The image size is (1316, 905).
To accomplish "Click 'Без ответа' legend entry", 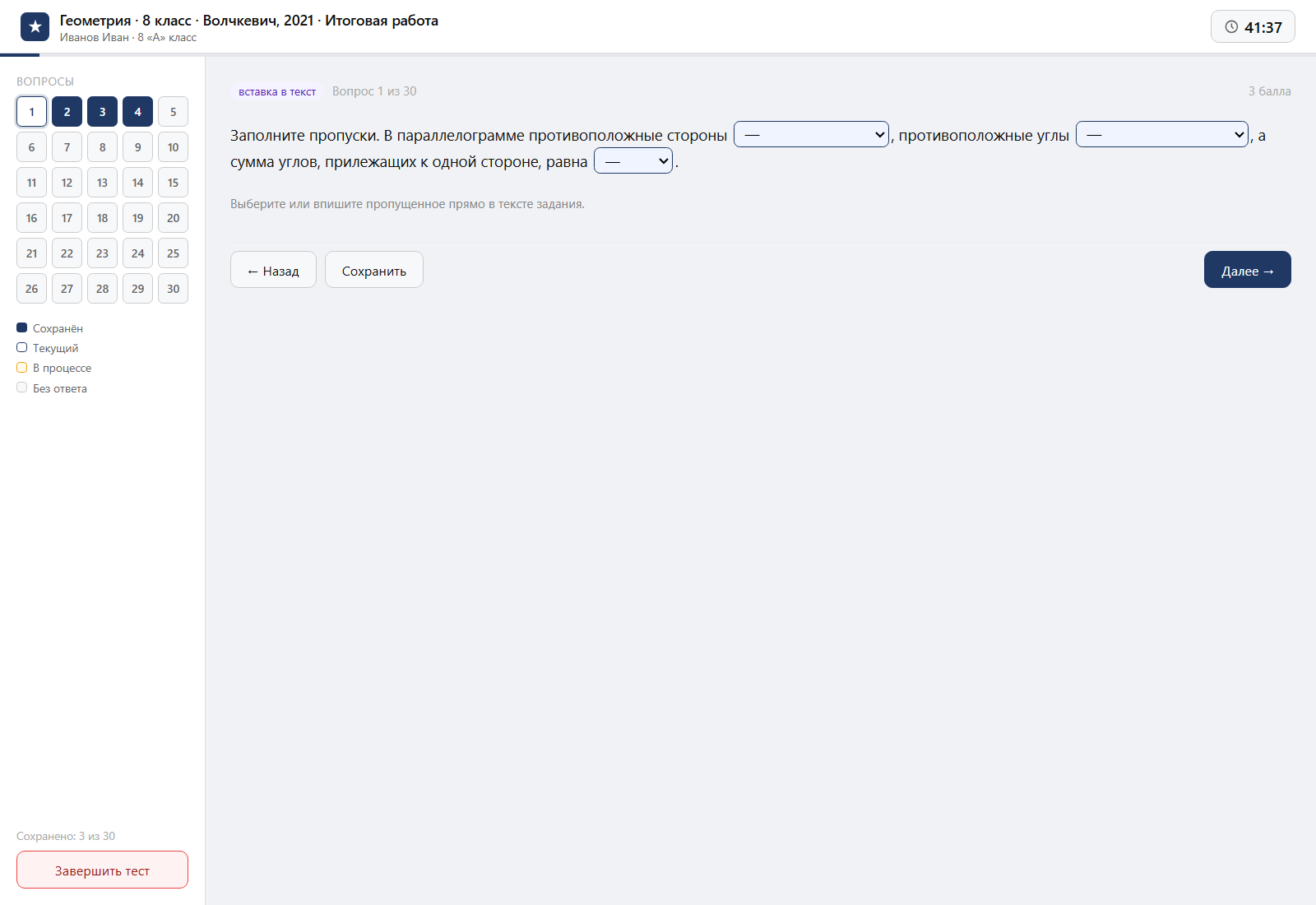I will 52,388.
